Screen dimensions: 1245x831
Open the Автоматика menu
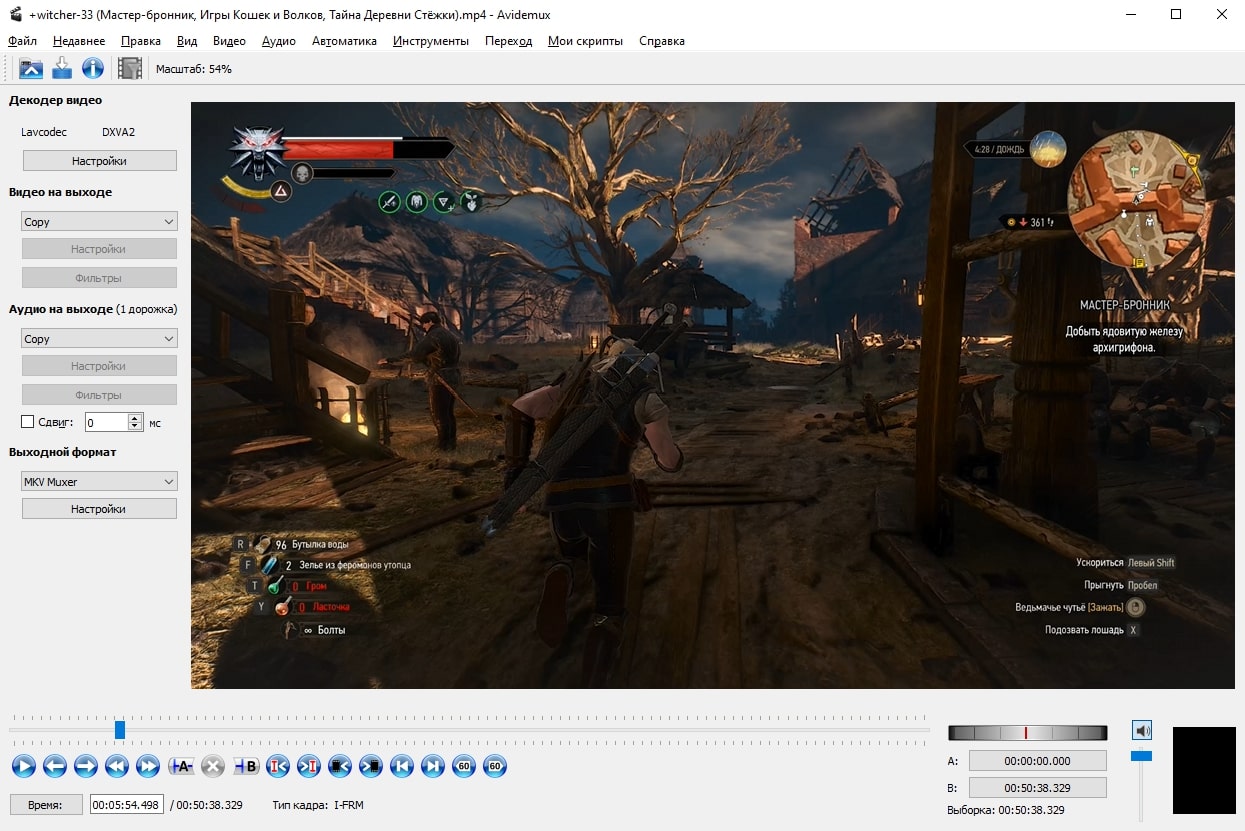[345, 41]
